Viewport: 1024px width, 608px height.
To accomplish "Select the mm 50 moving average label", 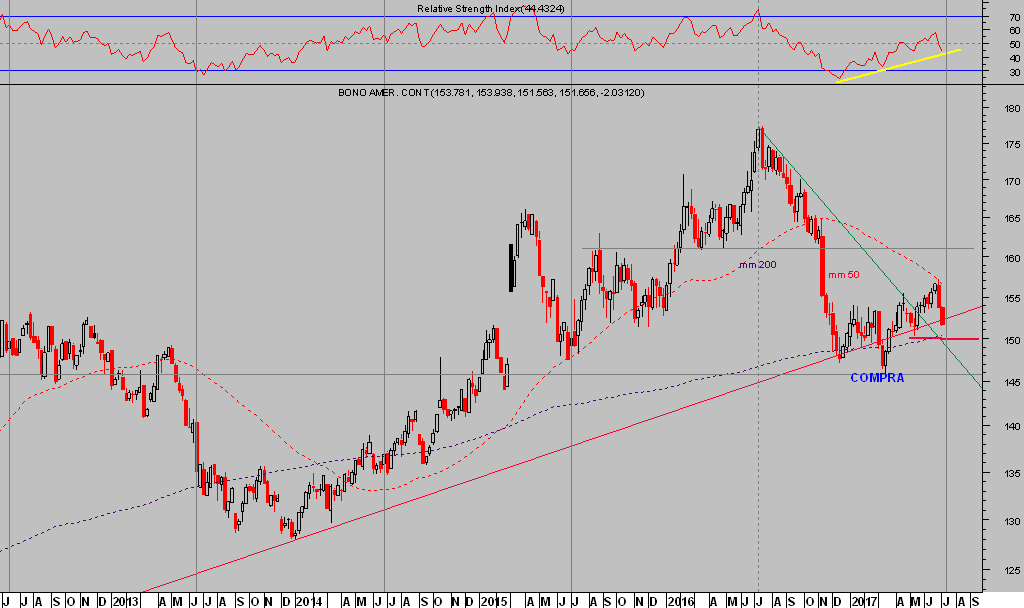I will pos(843,274).
